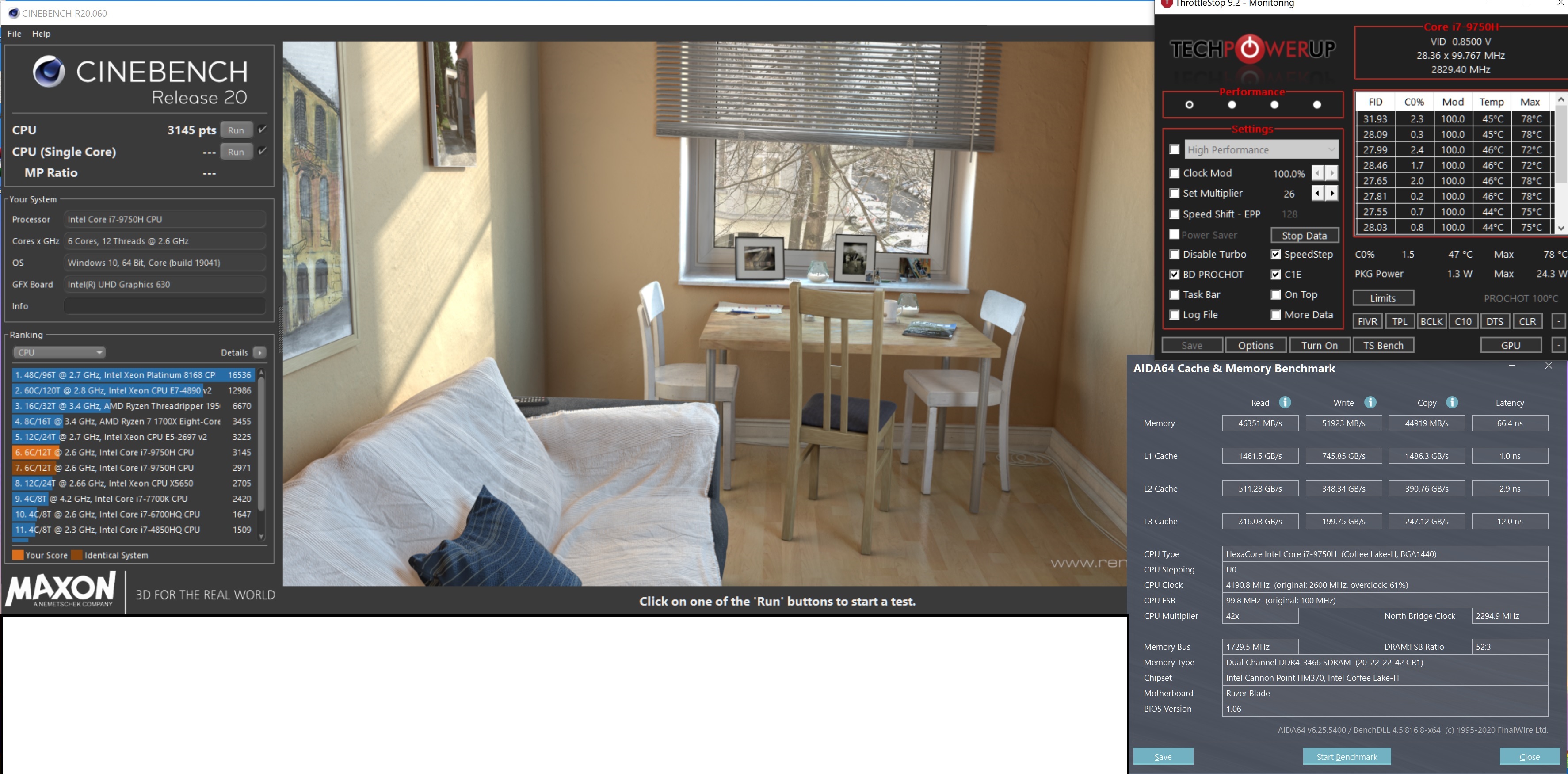Toggle the CPU (Single Core) test checkmark
Screen dimensions: 1568x774
click(x=262, y=151)
